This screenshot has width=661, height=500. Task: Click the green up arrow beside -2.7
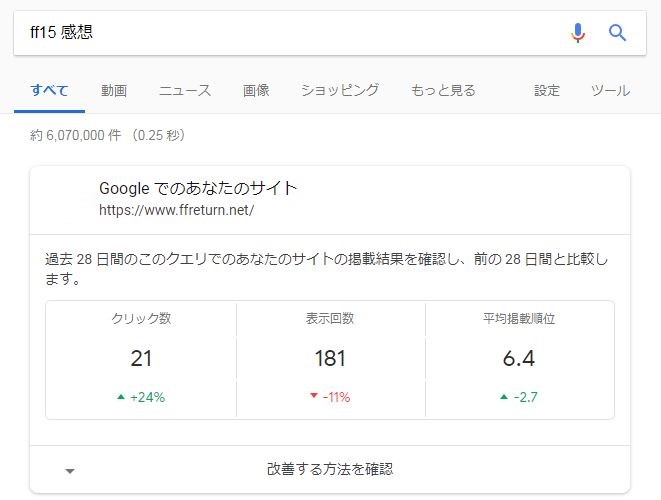pyautogui.click(x=504, y=397)
